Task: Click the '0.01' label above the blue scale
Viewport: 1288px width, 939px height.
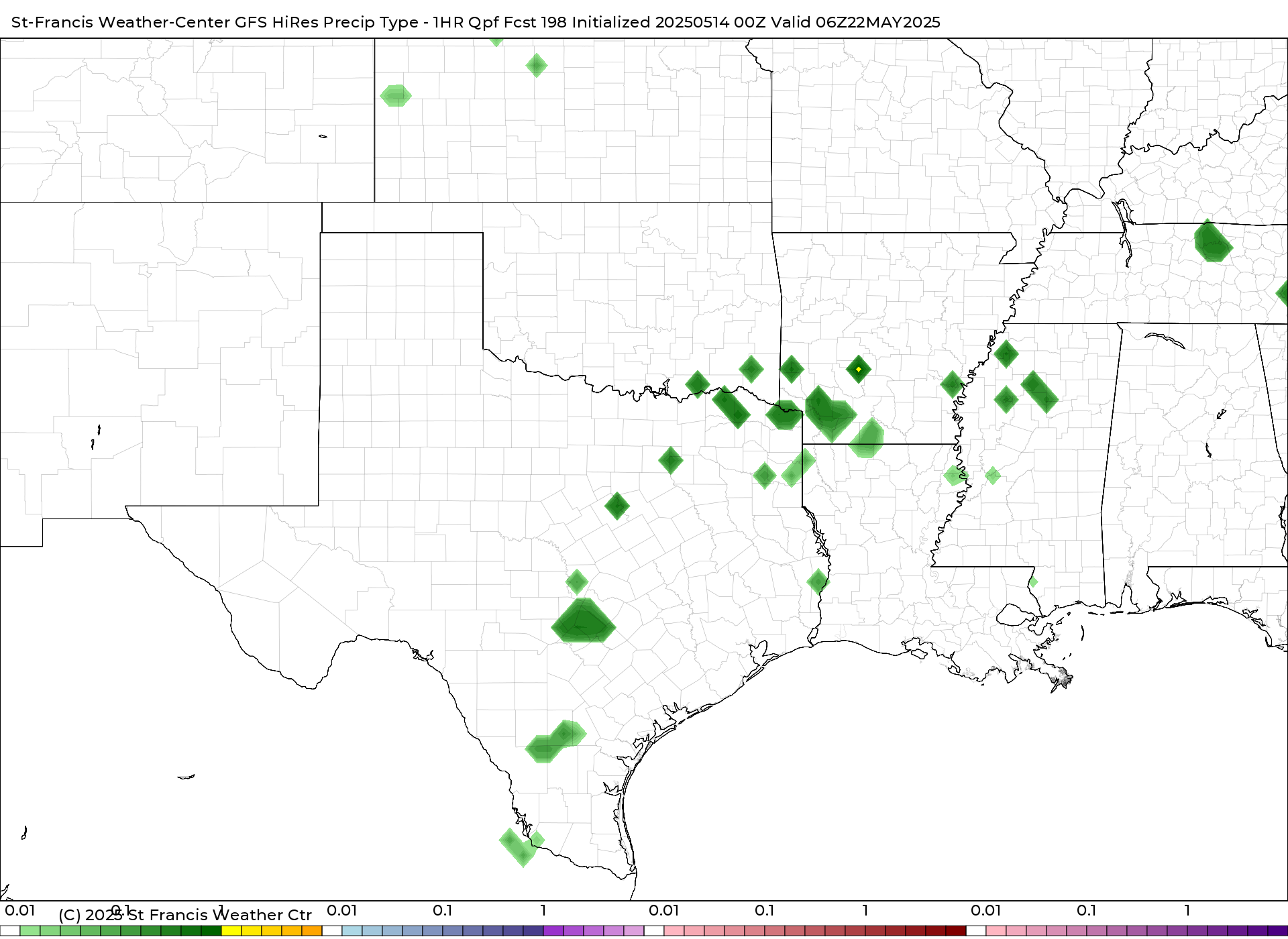Action: 342,910
